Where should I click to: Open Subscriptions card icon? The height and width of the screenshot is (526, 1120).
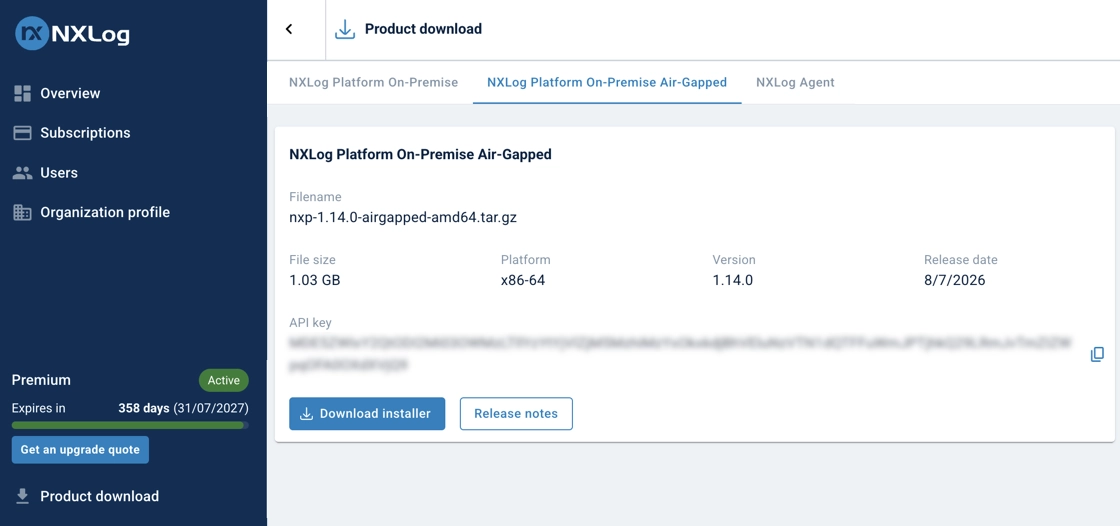pyautogui.click(x=22, y=133)
